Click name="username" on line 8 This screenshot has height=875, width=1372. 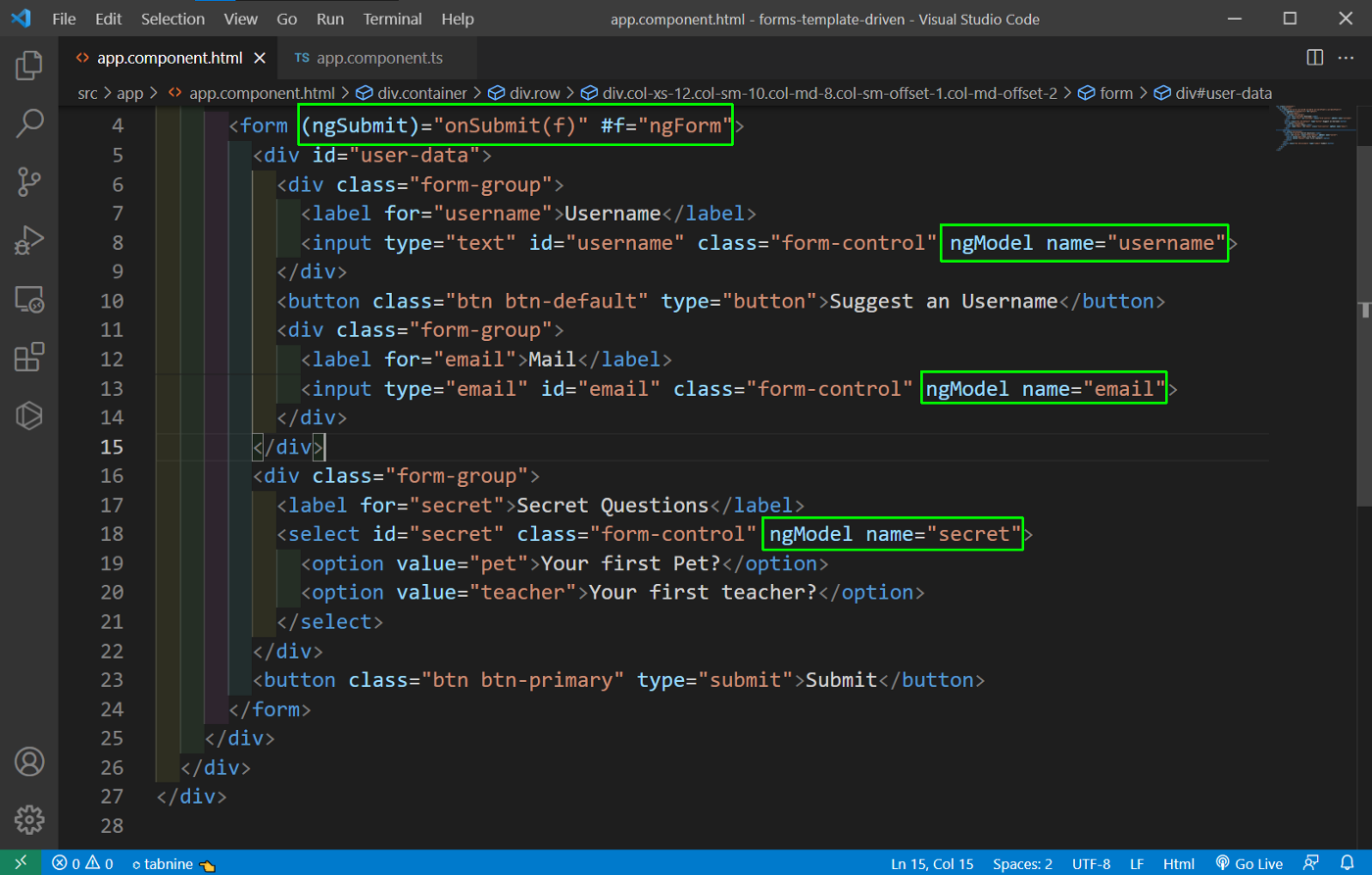click(1136, 243)
